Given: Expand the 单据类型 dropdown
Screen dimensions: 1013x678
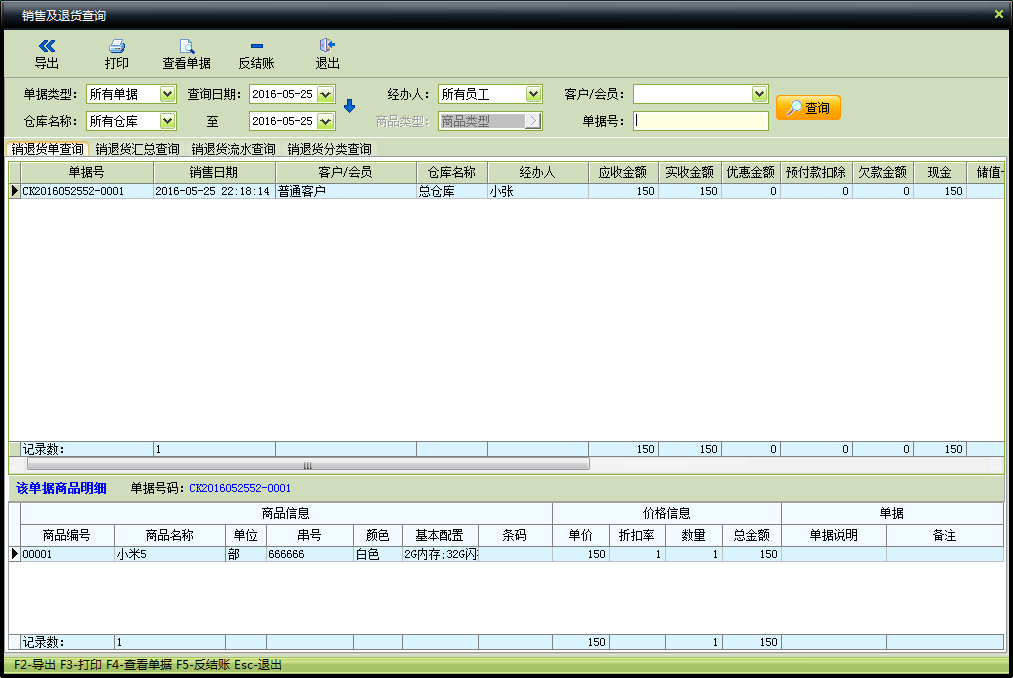Looking at the screenshot, I should click(167, 94).
